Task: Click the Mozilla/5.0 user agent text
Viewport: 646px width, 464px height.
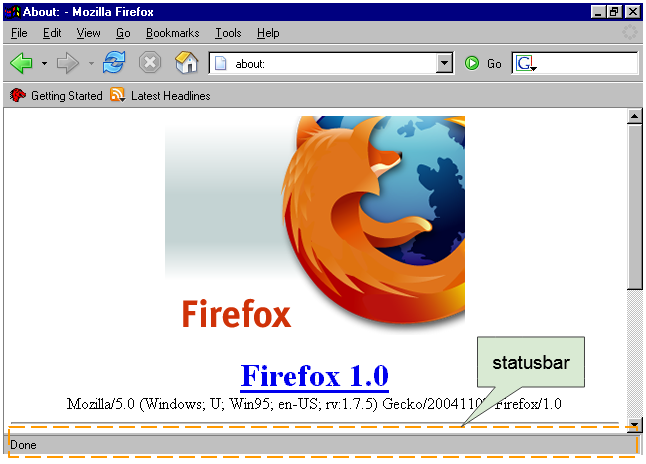Action: pos(314,404)
